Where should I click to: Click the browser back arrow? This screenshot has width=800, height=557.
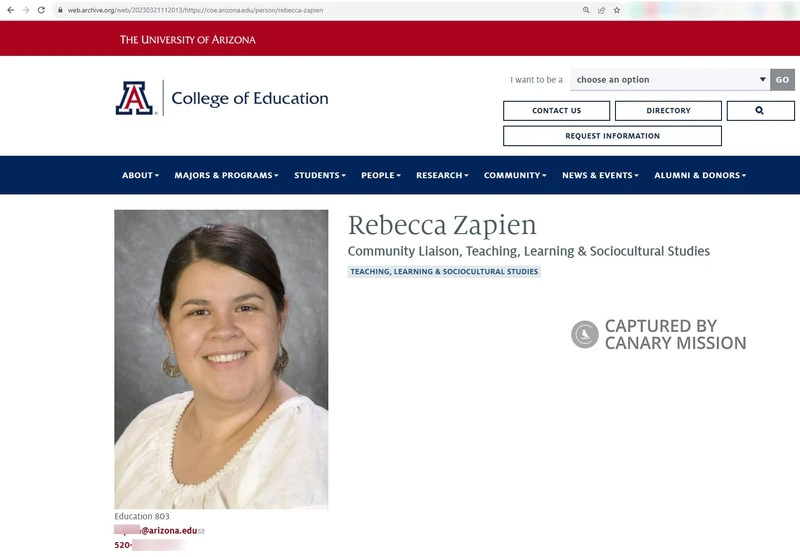[x=10, y=10]
